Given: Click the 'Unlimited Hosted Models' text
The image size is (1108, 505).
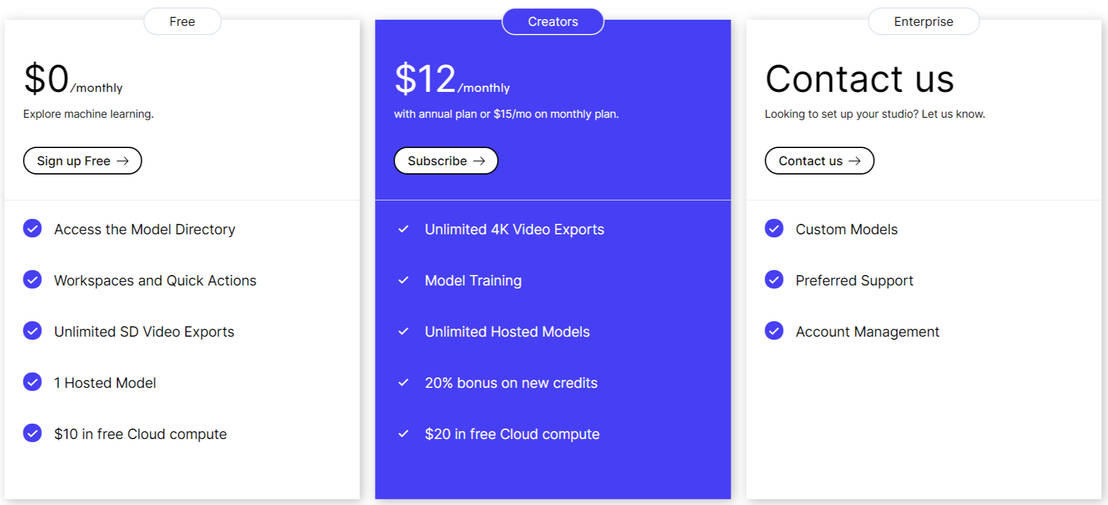Looking at the screenshot, I should 507,332.
